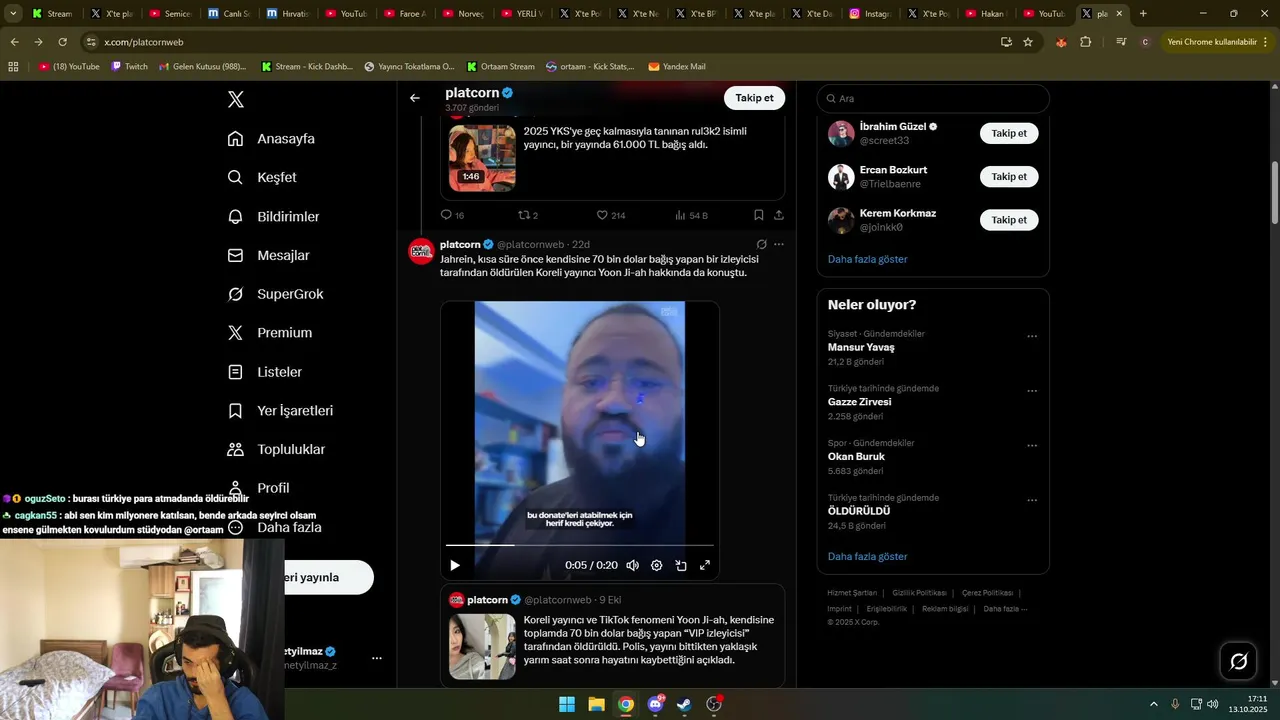Screen dimensions: 1280x720
Task: Go back with profile back arrow
Action: (x=415, y=98)
